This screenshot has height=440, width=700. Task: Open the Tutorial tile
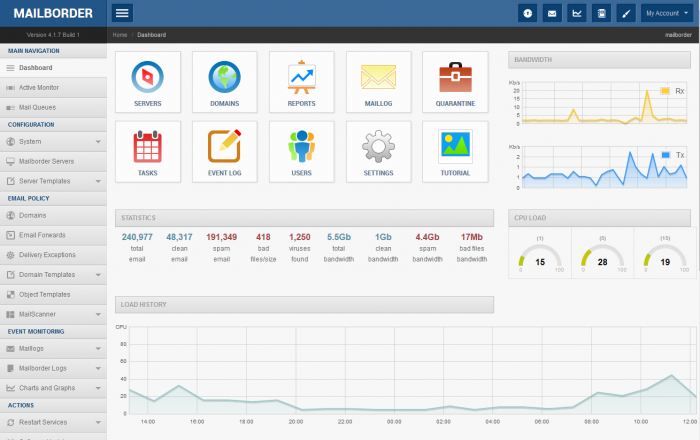click(455, 152)
